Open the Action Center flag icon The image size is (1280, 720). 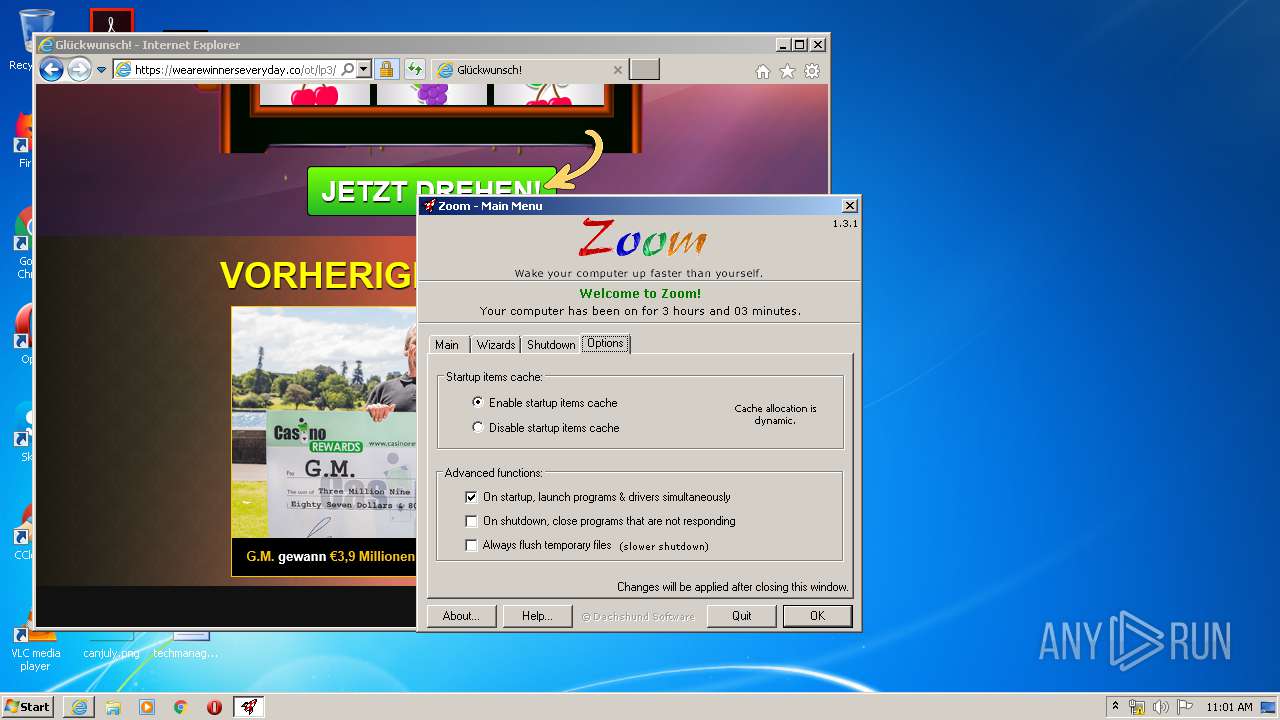pos(1185,707)
